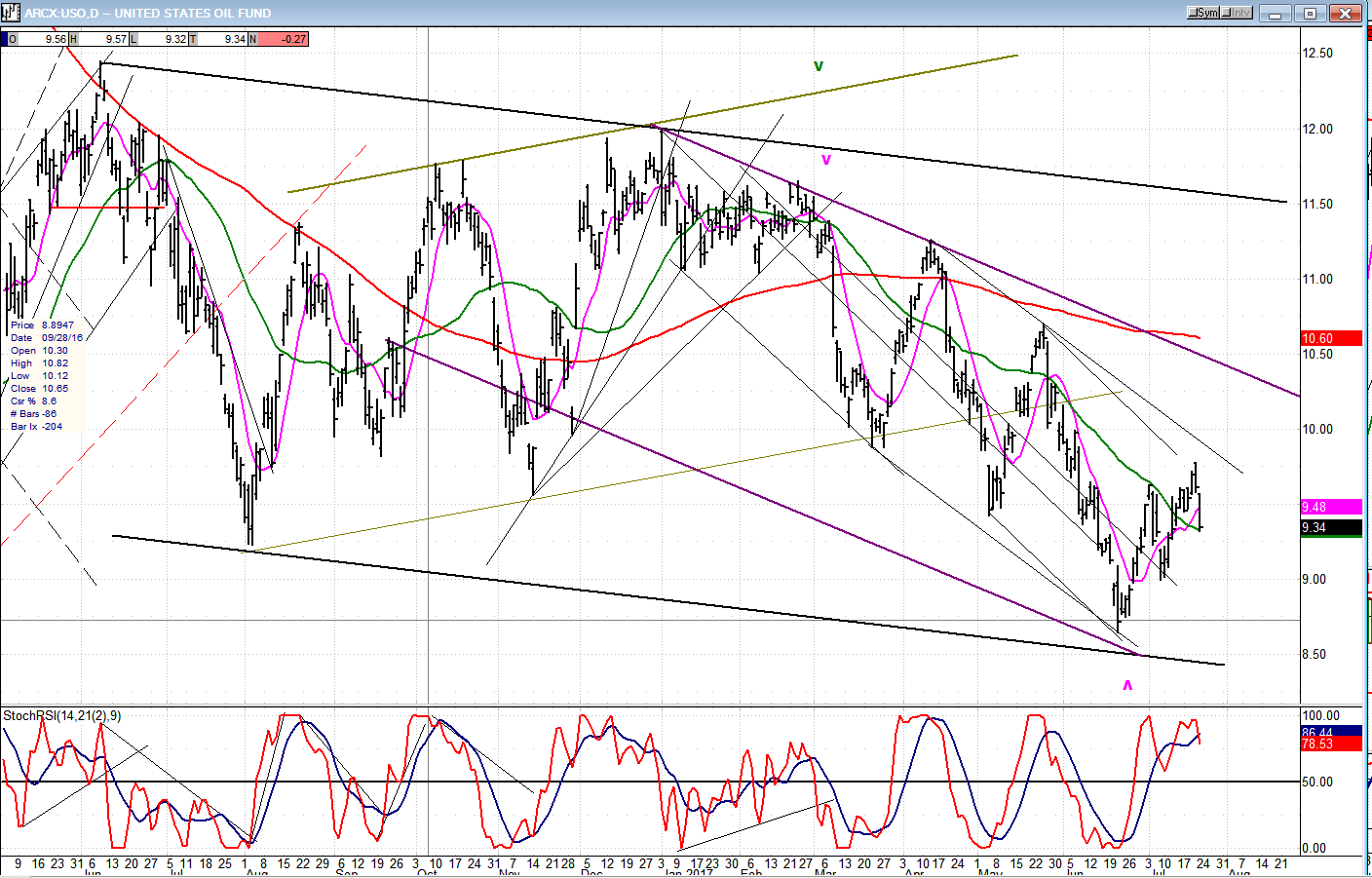Close the USO chart window
This screenshot has height=878, width=1372.
pyautogui.click(x=1346, y=13)
